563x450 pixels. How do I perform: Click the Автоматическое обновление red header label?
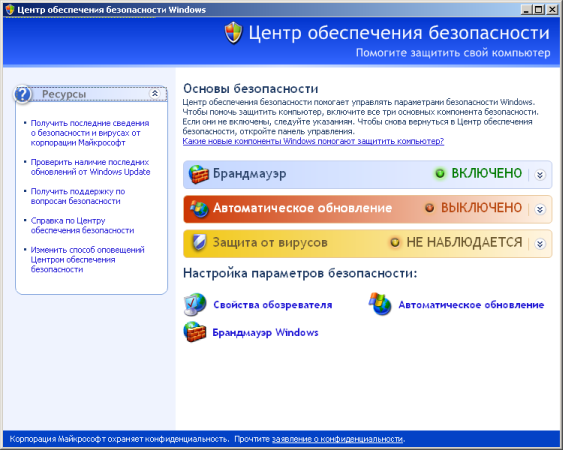click(x=302, y=208)
